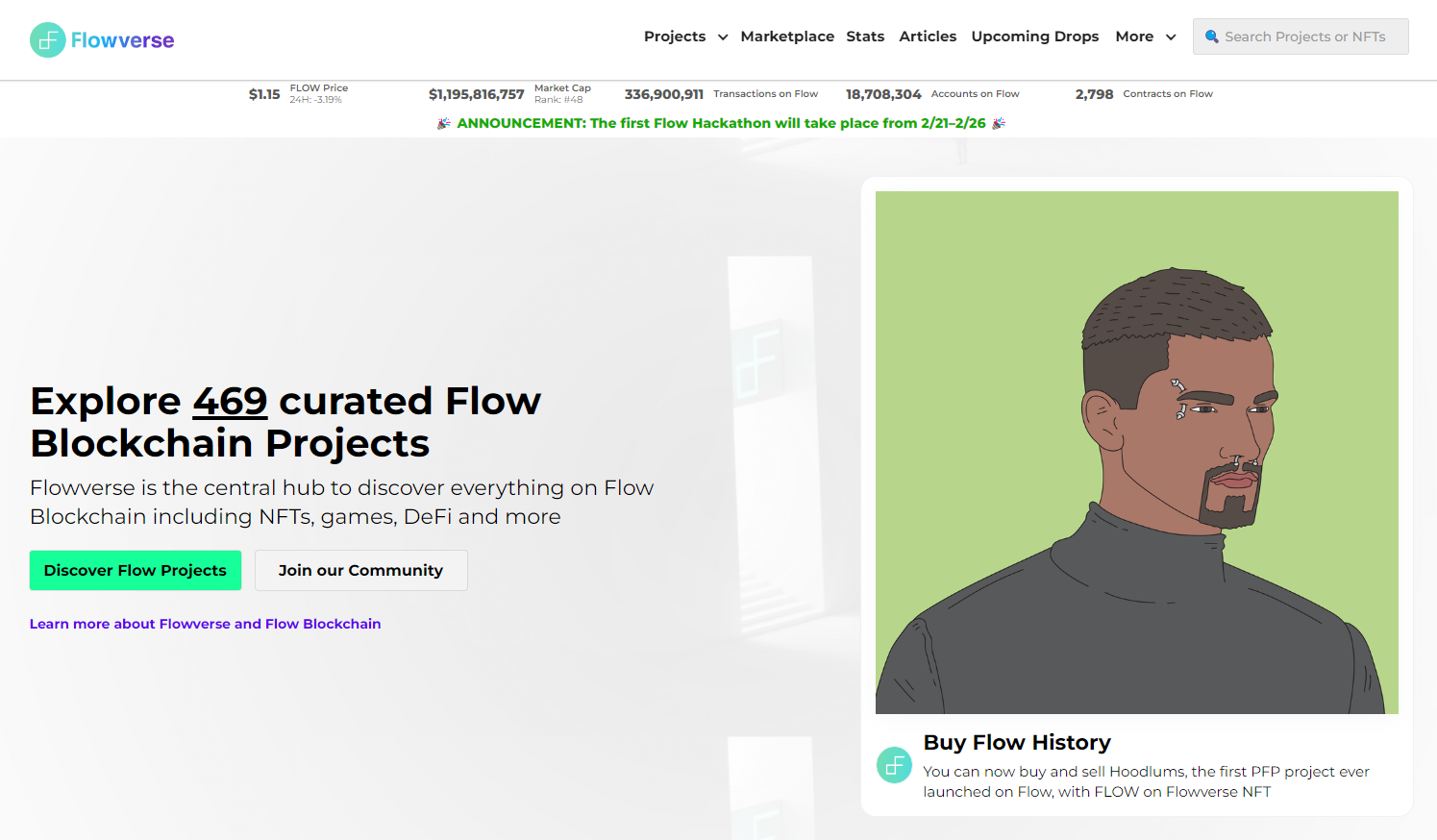Click the FLOW Price label
The height and width of the screenshot is (840, 1437).
pyautogui.click(x=319, y=88)
